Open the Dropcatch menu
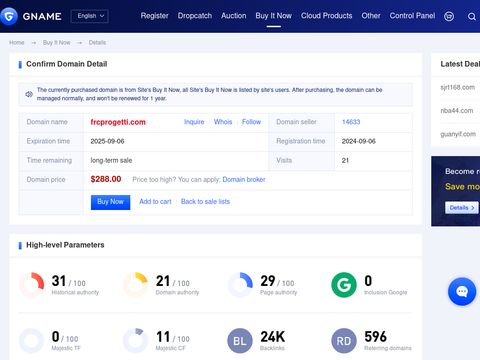Viewport: 480px width, 360px height. (195, 16)
